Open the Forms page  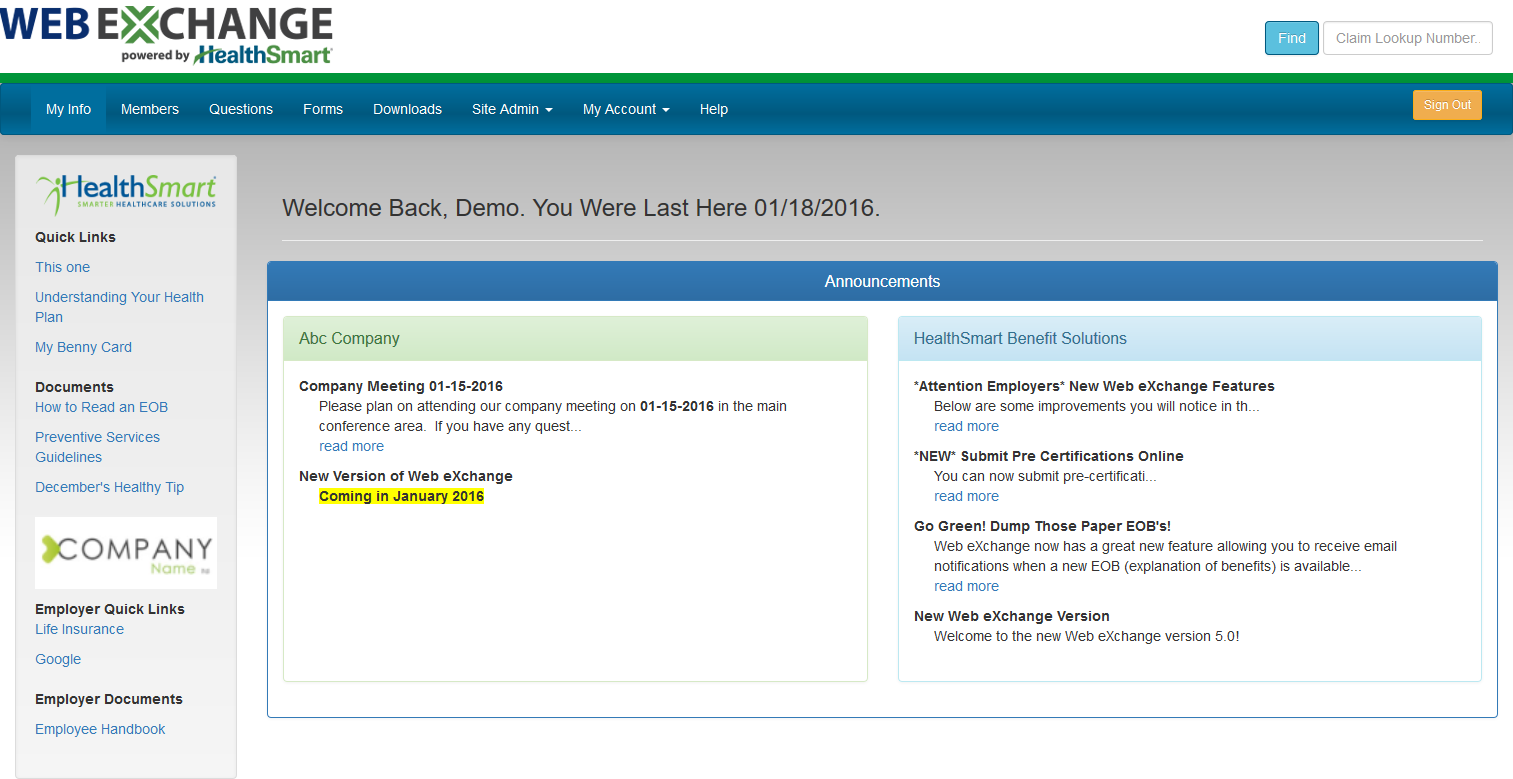click(x=323, y=109)
